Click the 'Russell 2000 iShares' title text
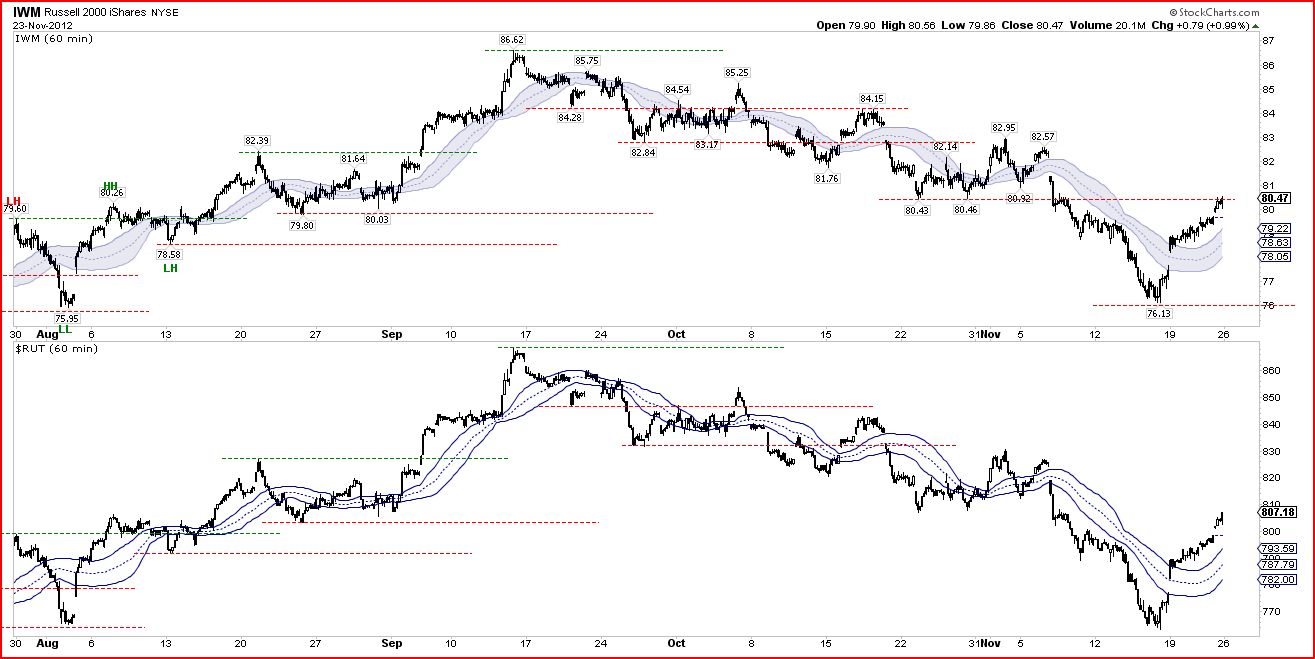The width and height of the screenshot is (1315, 659). [94, 12]
